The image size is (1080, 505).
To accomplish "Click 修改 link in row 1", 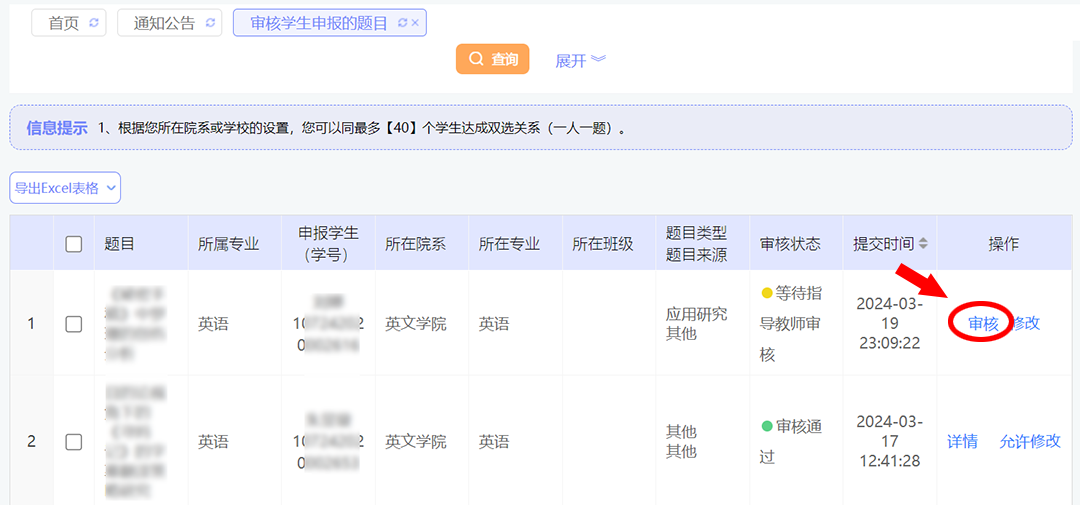I will (x=1027, y=323).
